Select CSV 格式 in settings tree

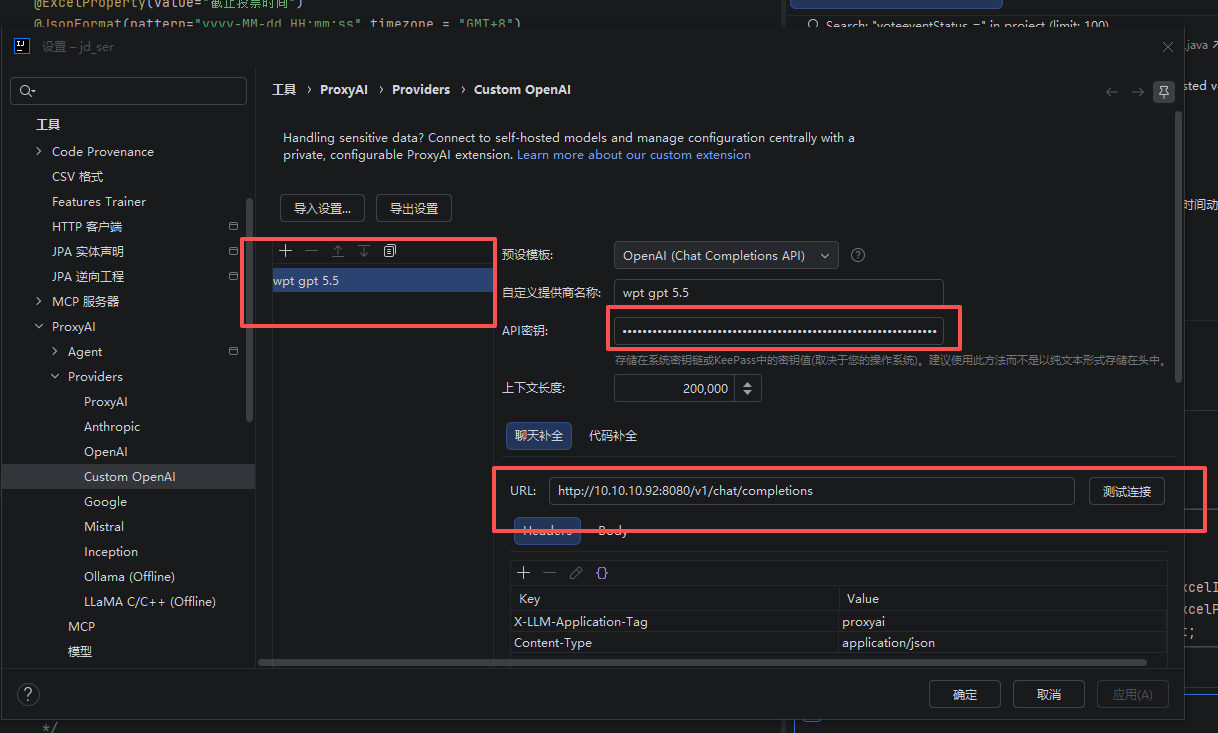click(78, 176)
